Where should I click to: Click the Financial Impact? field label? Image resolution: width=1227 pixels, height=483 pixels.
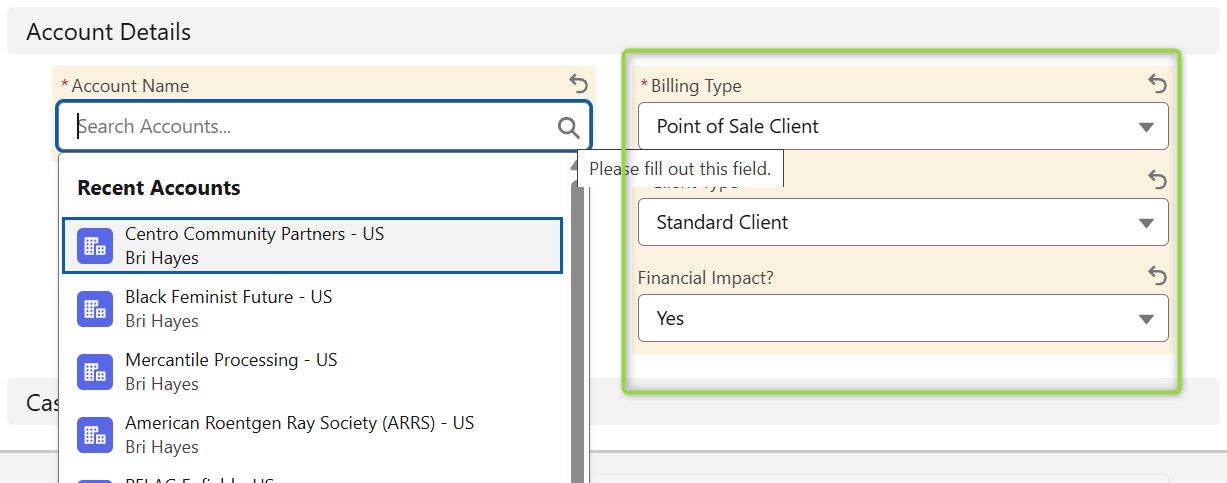pos(706,278)
